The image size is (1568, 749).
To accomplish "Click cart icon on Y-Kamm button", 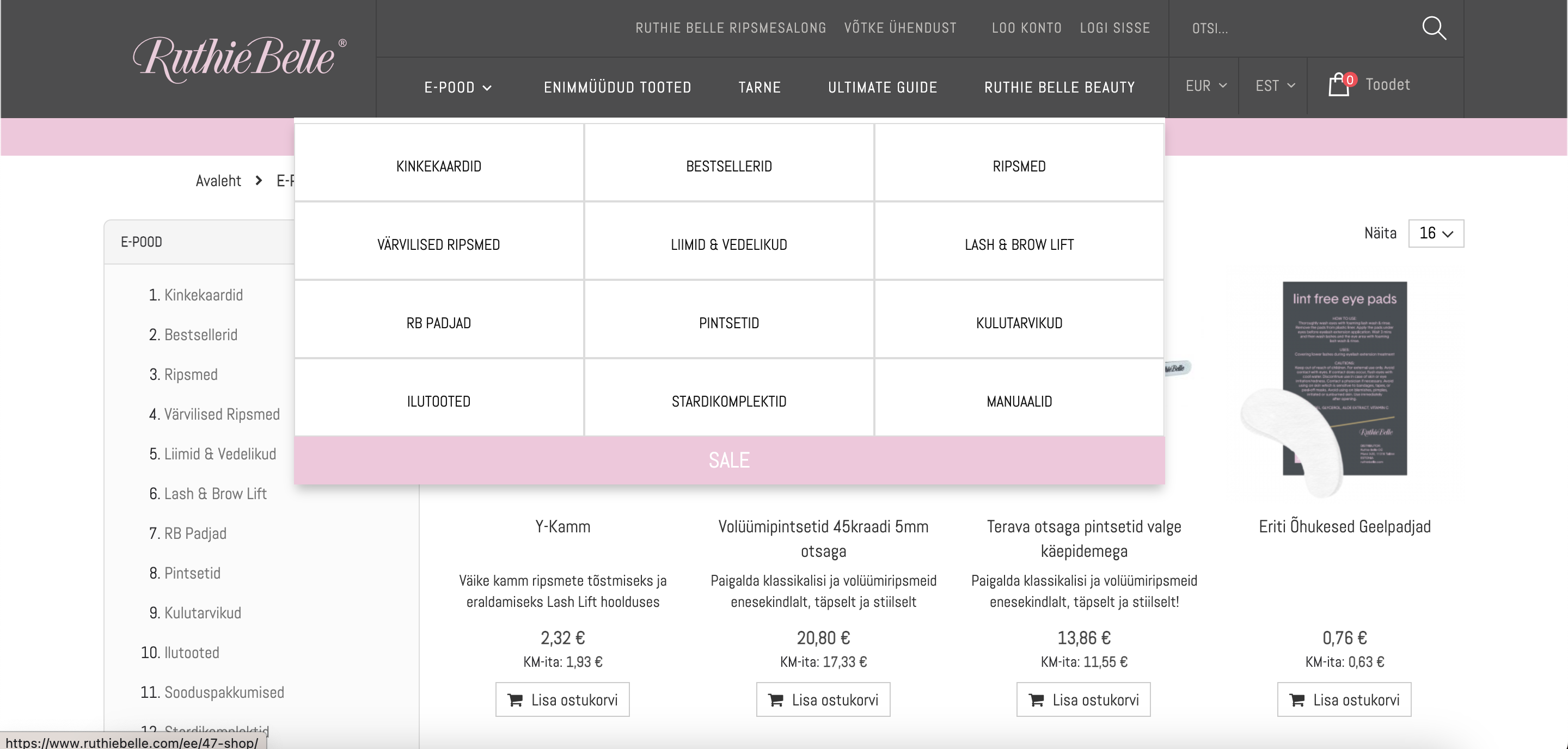I will pyautogui.click(x=516, y=699).
